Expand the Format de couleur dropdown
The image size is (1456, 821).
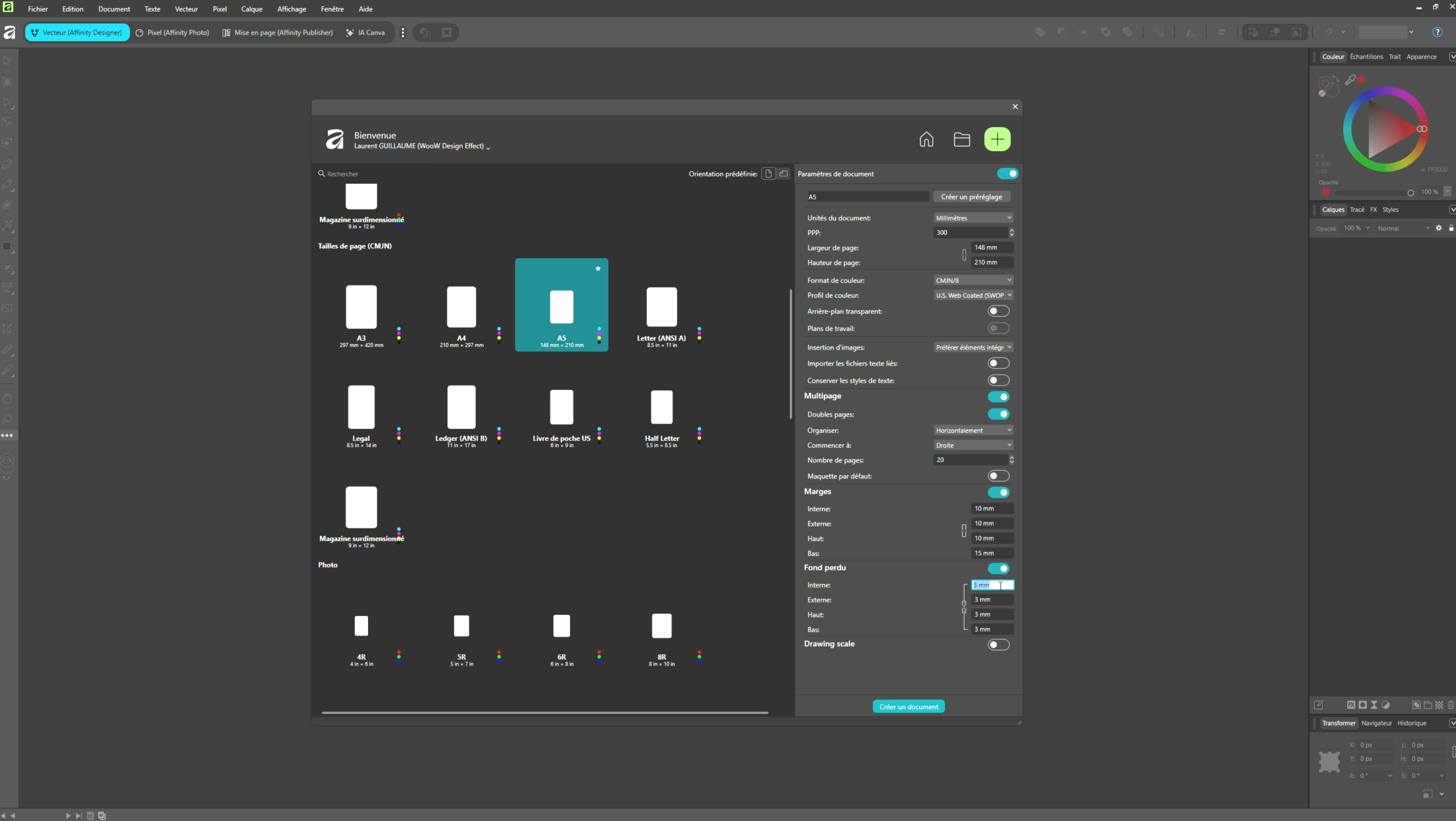(x=973, y=280)
